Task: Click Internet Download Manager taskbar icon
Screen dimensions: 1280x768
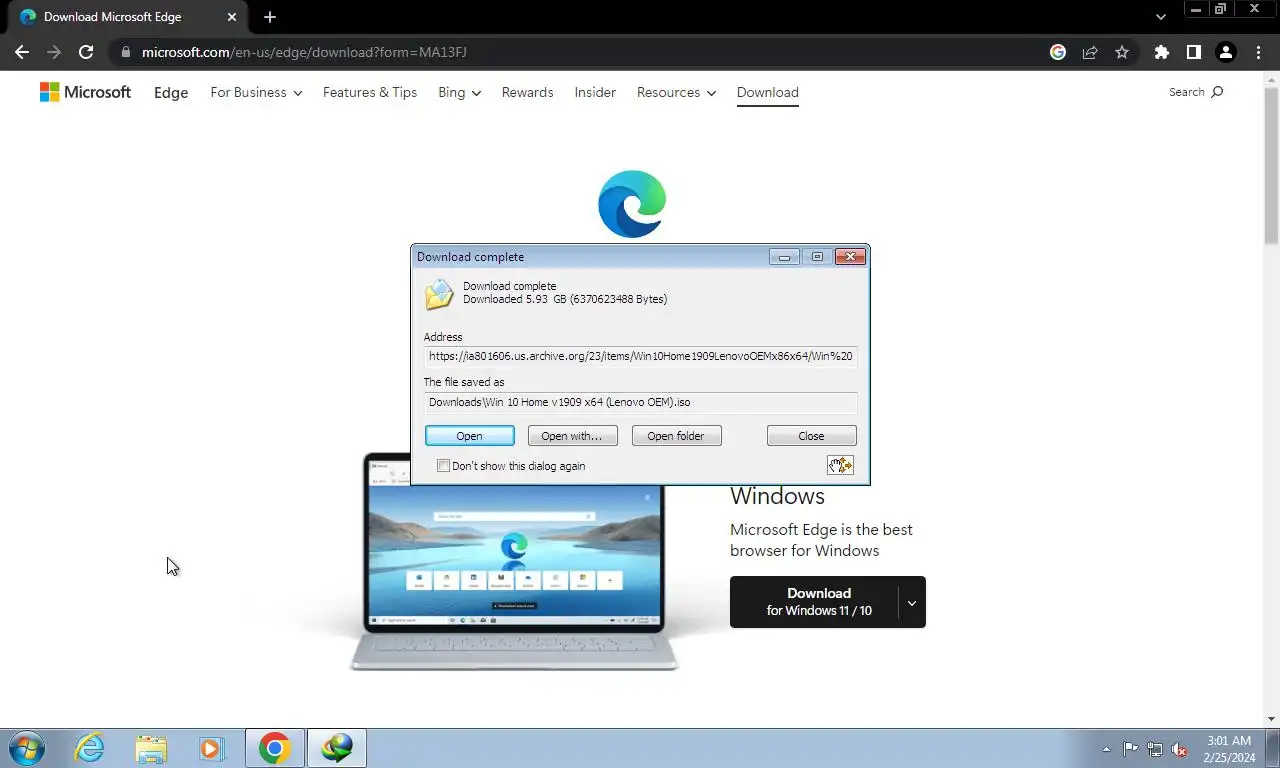Action: 337,748
